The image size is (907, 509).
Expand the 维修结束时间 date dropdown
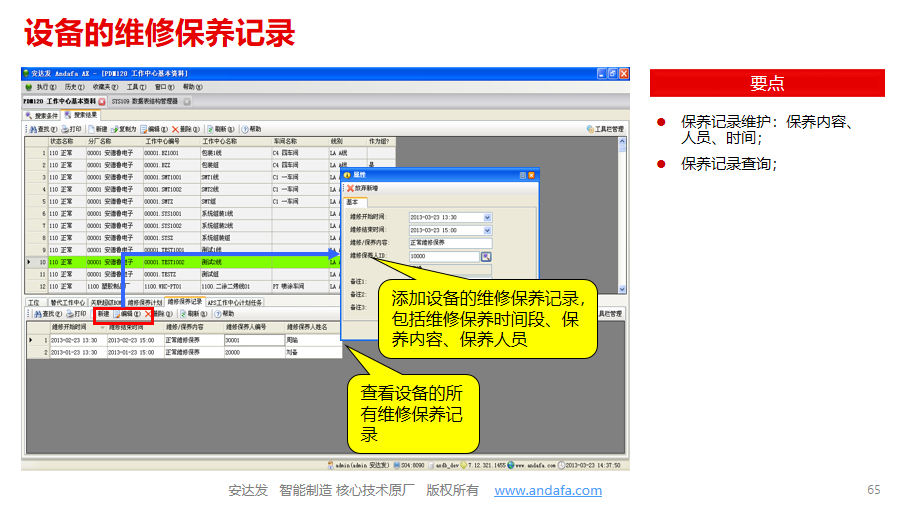(487, 230)
